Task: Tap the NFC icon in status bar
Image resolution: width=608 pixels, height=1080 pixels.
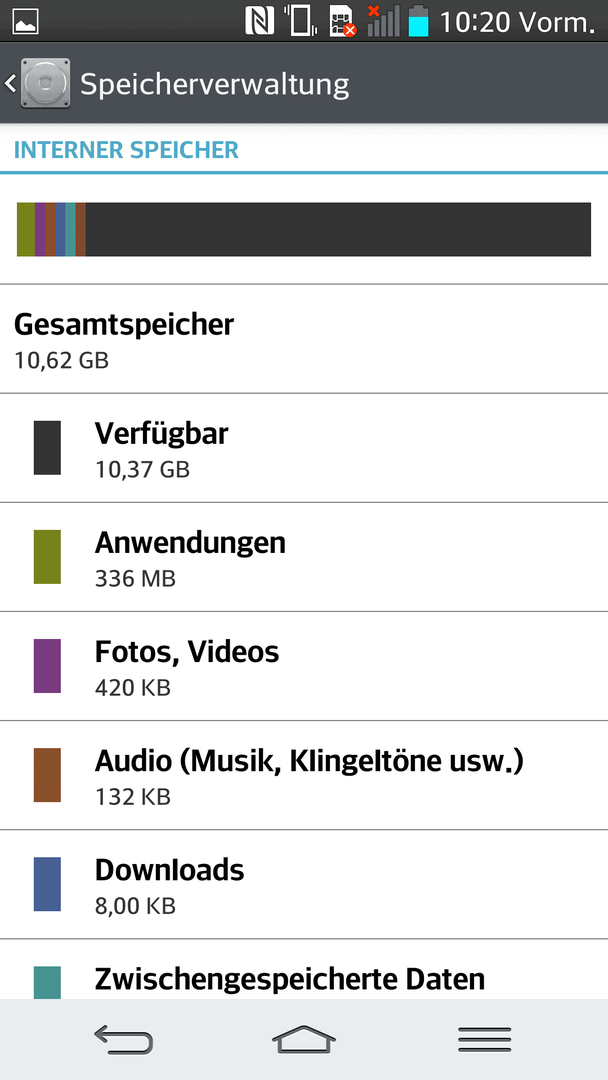Action: click(x=260, y=21)
